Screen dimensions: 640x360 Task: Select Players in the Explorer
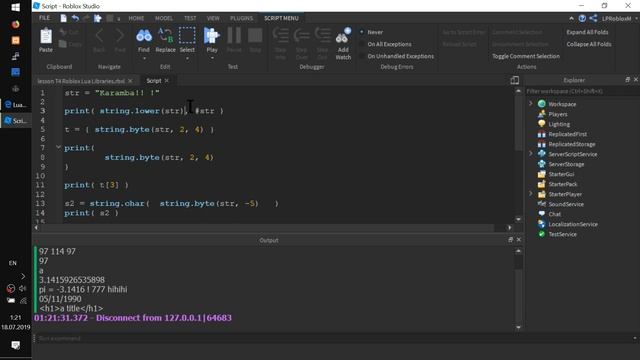point(558,114)
